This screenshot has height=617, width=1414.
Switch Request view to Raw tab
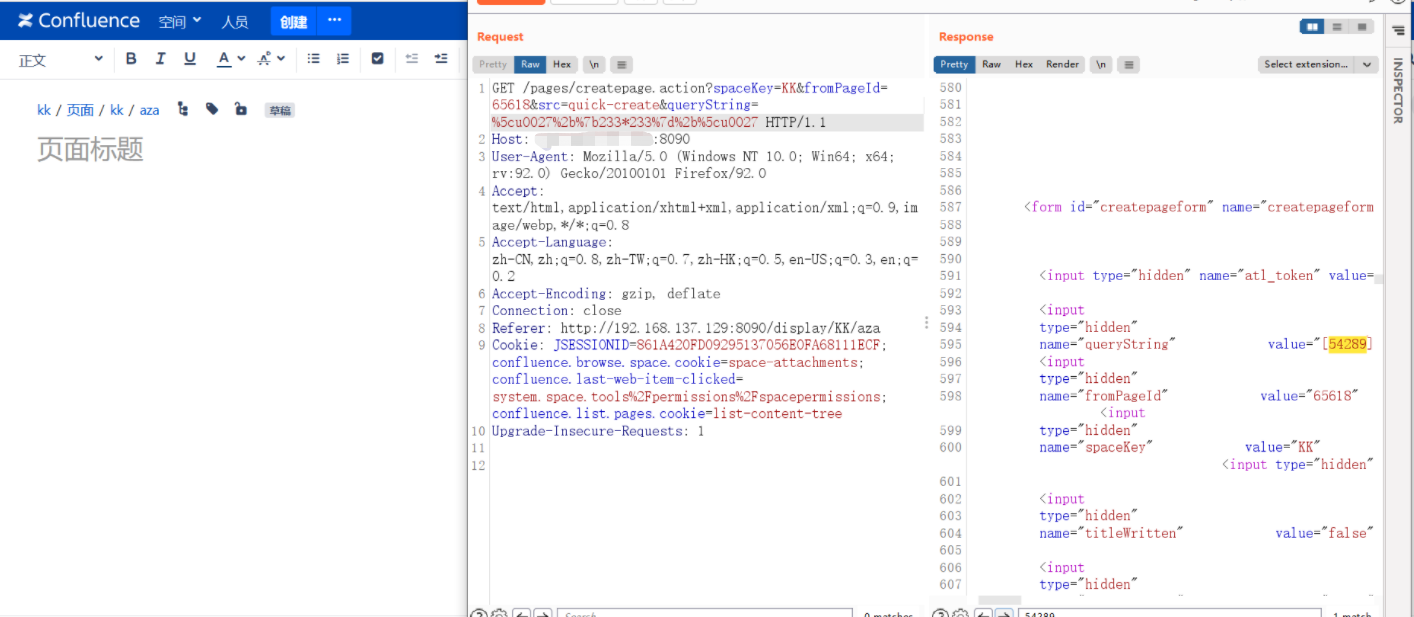coord(530,64)
